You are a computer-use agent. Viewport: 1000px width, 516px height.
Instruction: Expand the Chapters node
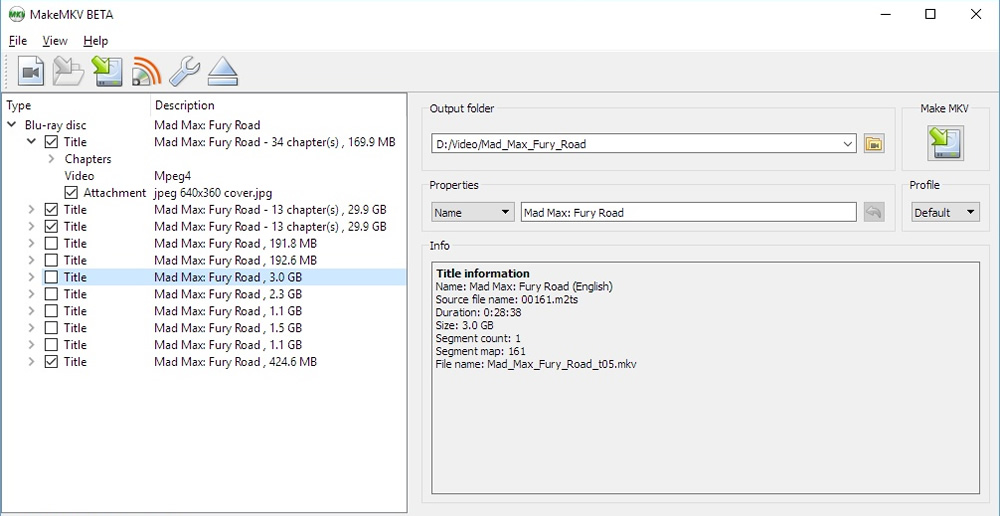coord(51,159)
